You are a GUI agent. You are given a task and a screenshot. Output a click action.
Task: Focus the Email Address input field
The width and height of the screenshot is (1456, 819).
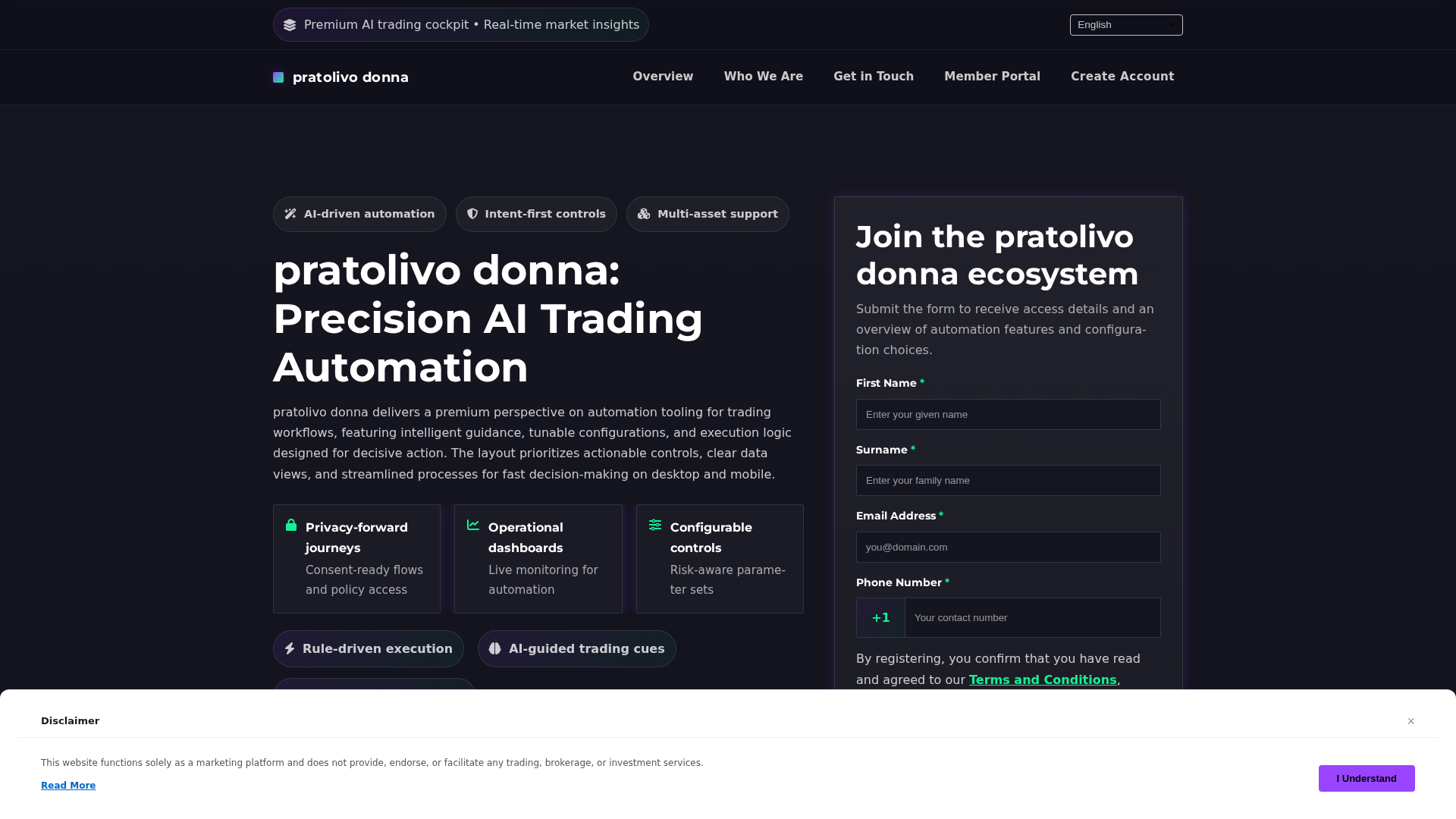tap(1009, 547)
